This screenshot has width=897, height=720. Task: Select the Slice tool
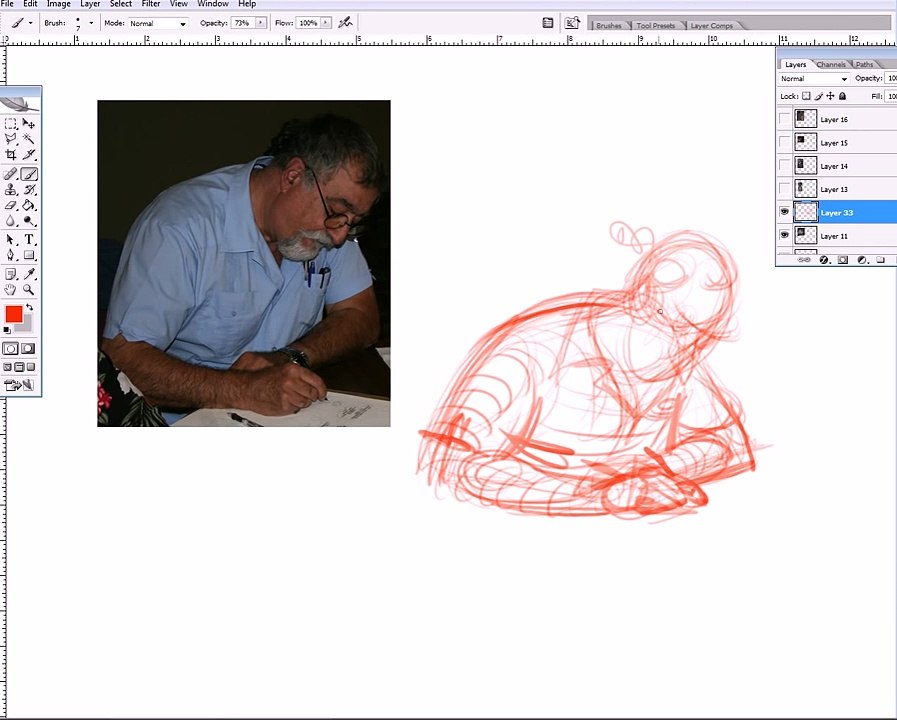point(29,154)
